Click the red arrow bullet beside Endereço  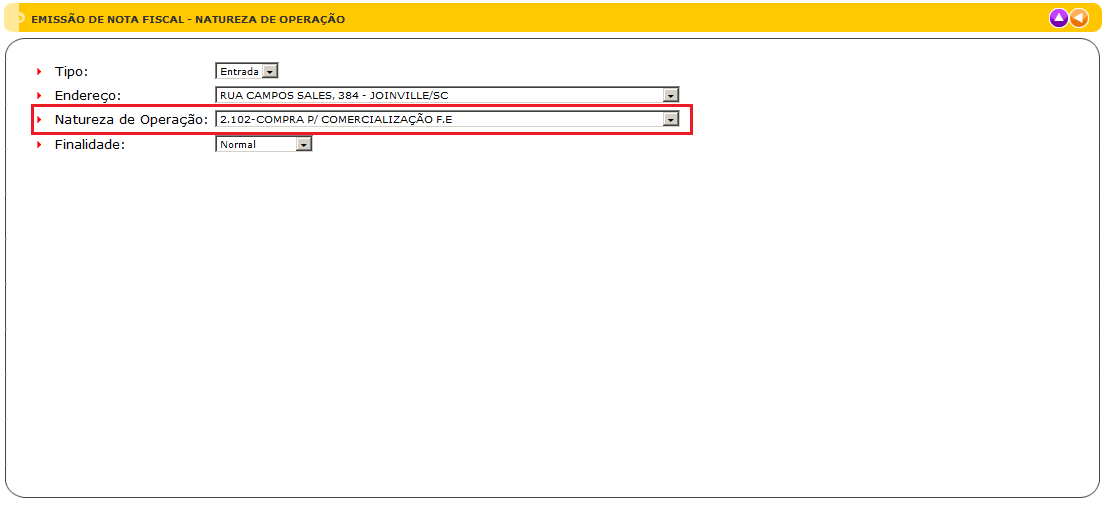(40, 96)
